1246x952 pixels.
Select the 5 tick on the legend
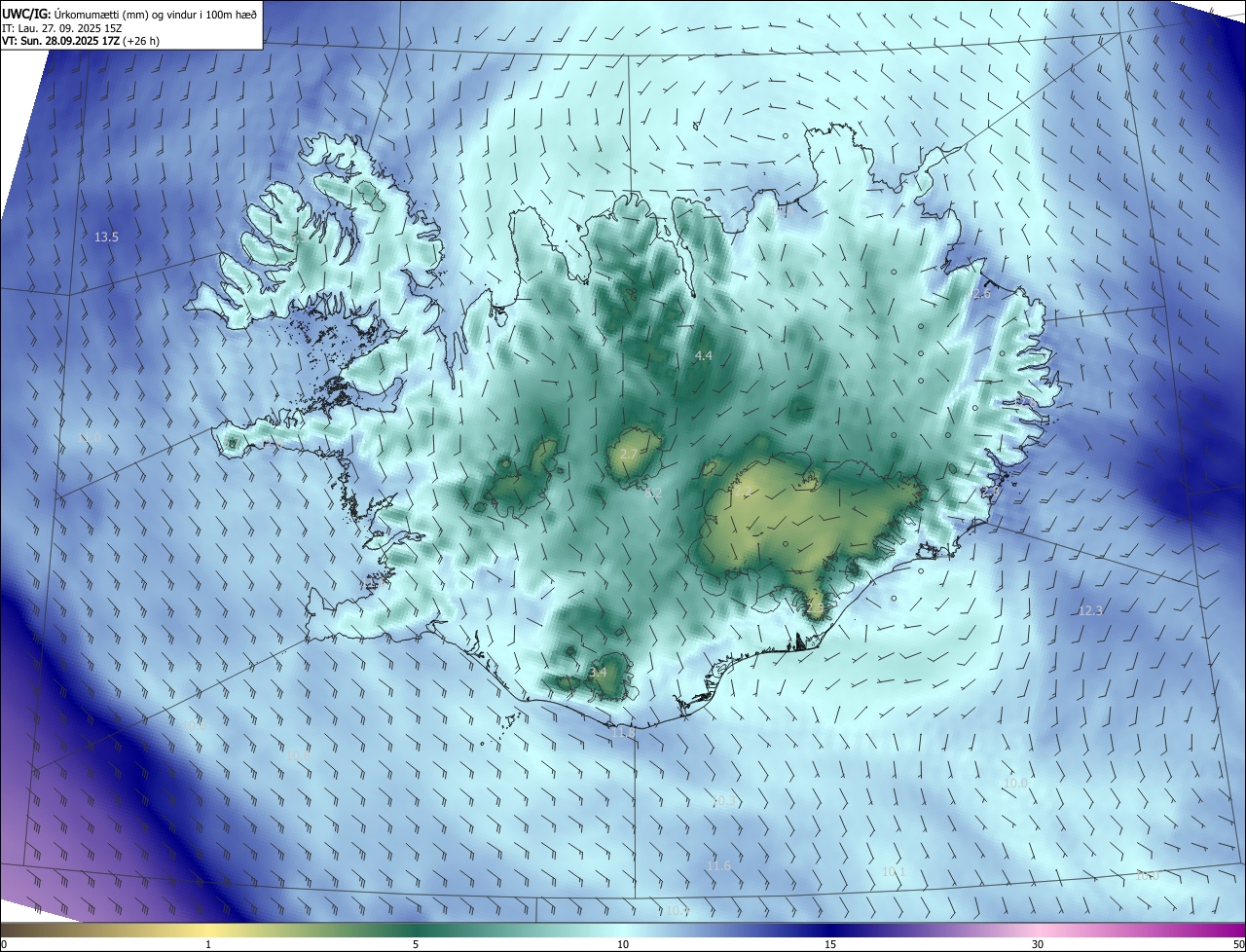click(x=416, y=945)
